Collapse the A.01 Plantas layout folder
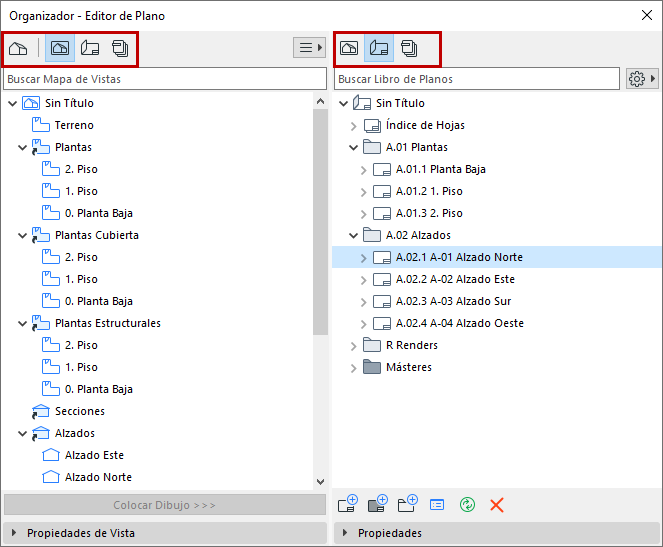The height and width of the screenshot is (547, 663). pos(353,148)
